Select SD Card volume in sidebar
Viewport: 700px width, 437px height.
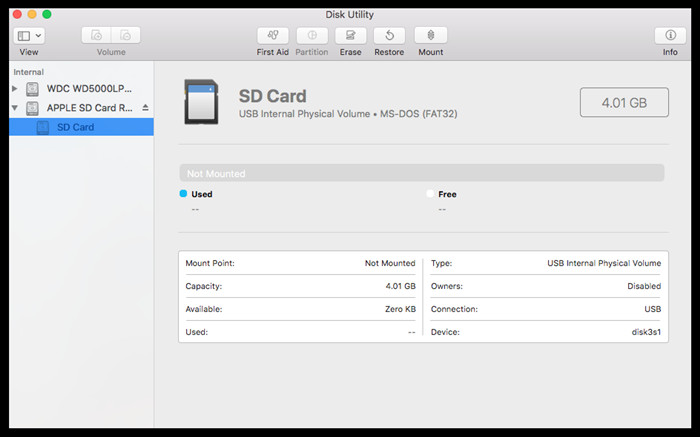click(x=81, y=127)
